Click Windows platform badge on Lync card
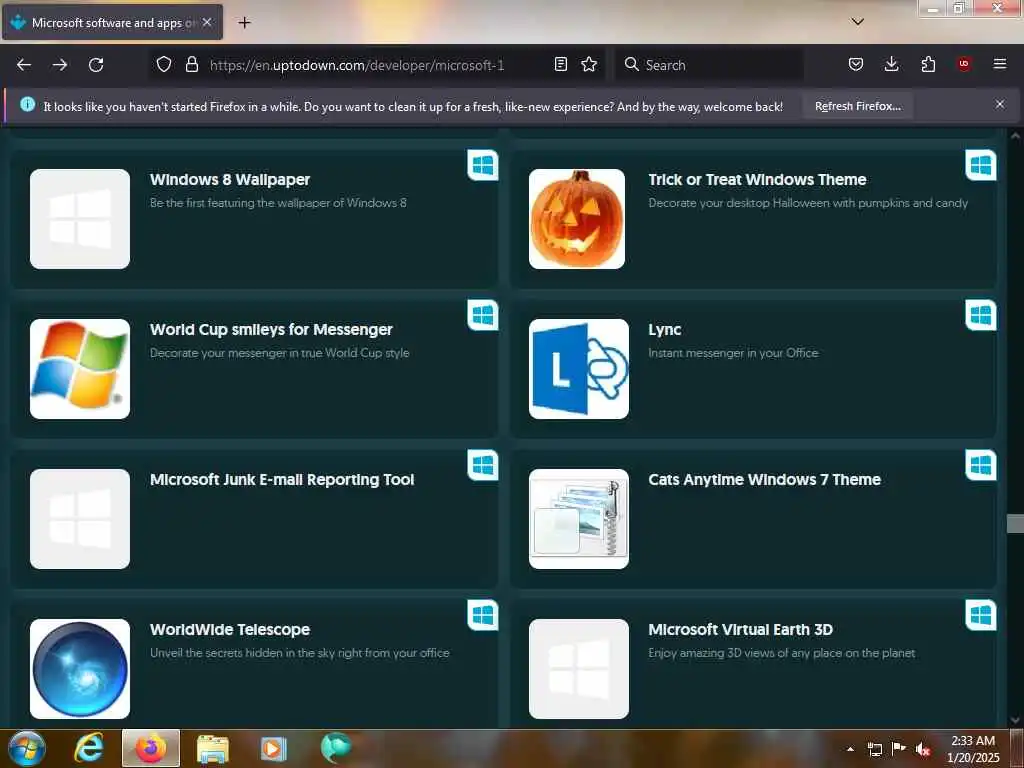 [x=981, y=315]
